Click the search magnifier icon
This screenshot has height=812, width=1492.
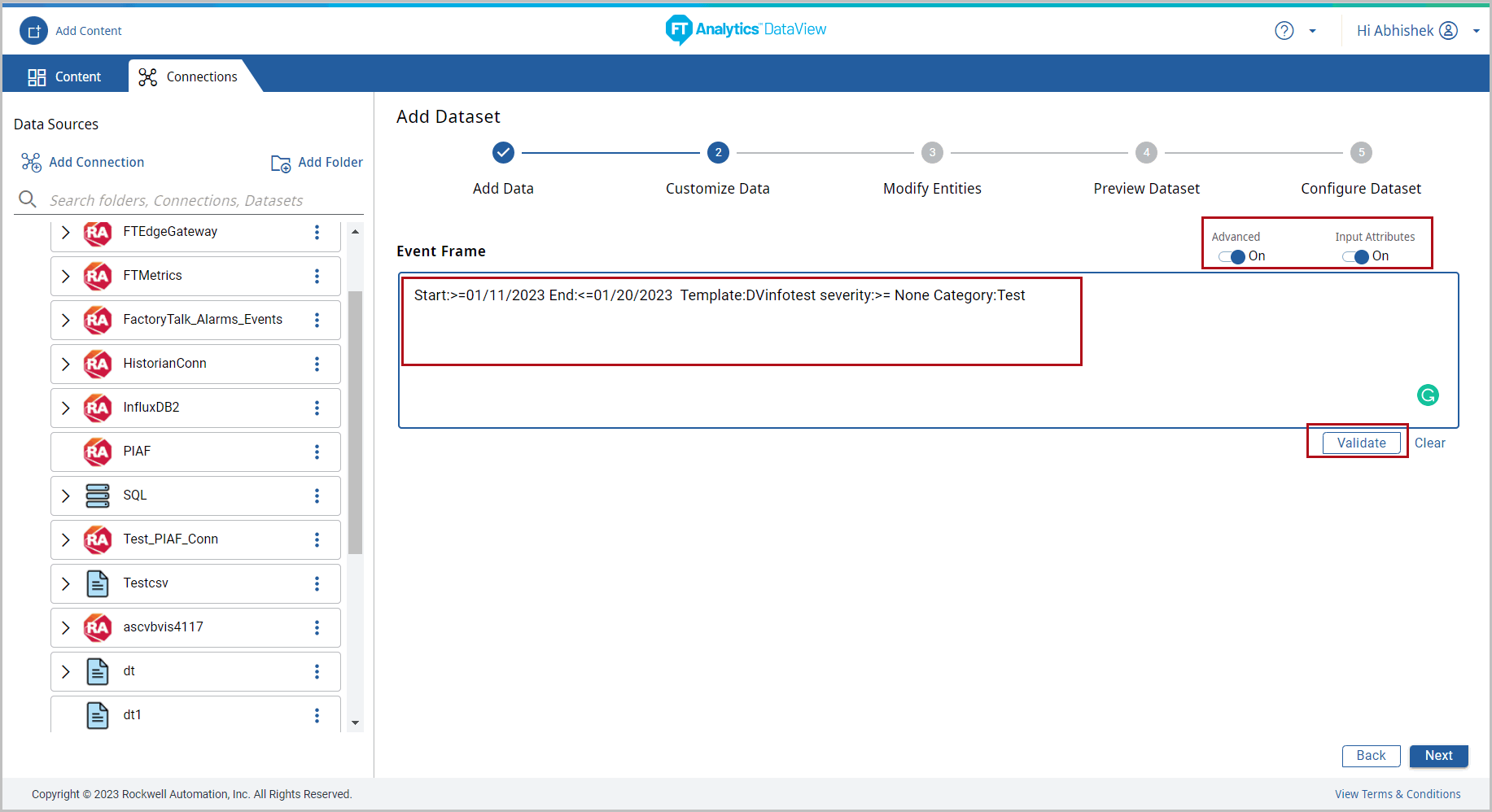[x=28, y=199]
